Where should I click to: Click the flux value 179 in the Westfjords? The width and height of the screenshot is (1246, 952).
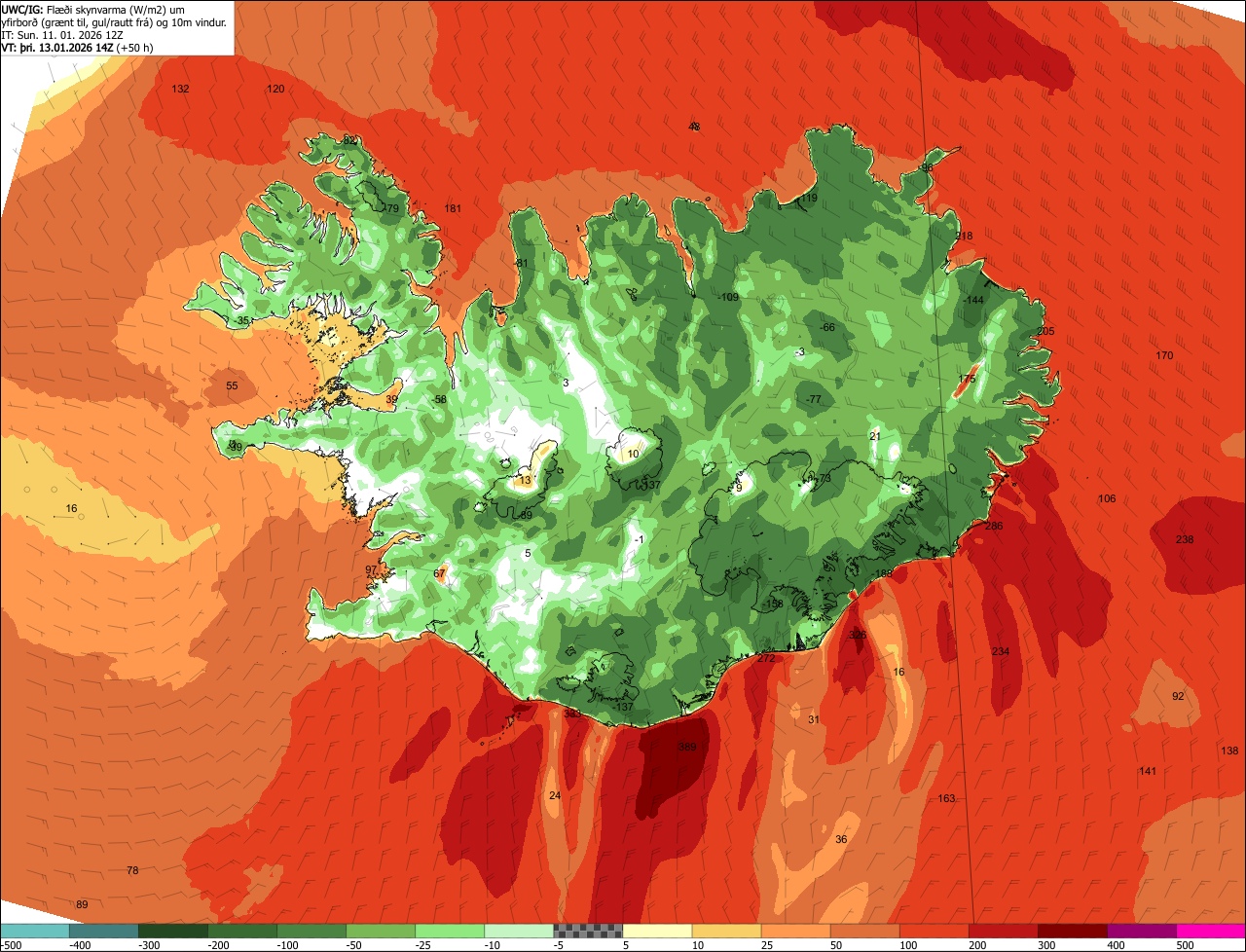tap(390, 208)
